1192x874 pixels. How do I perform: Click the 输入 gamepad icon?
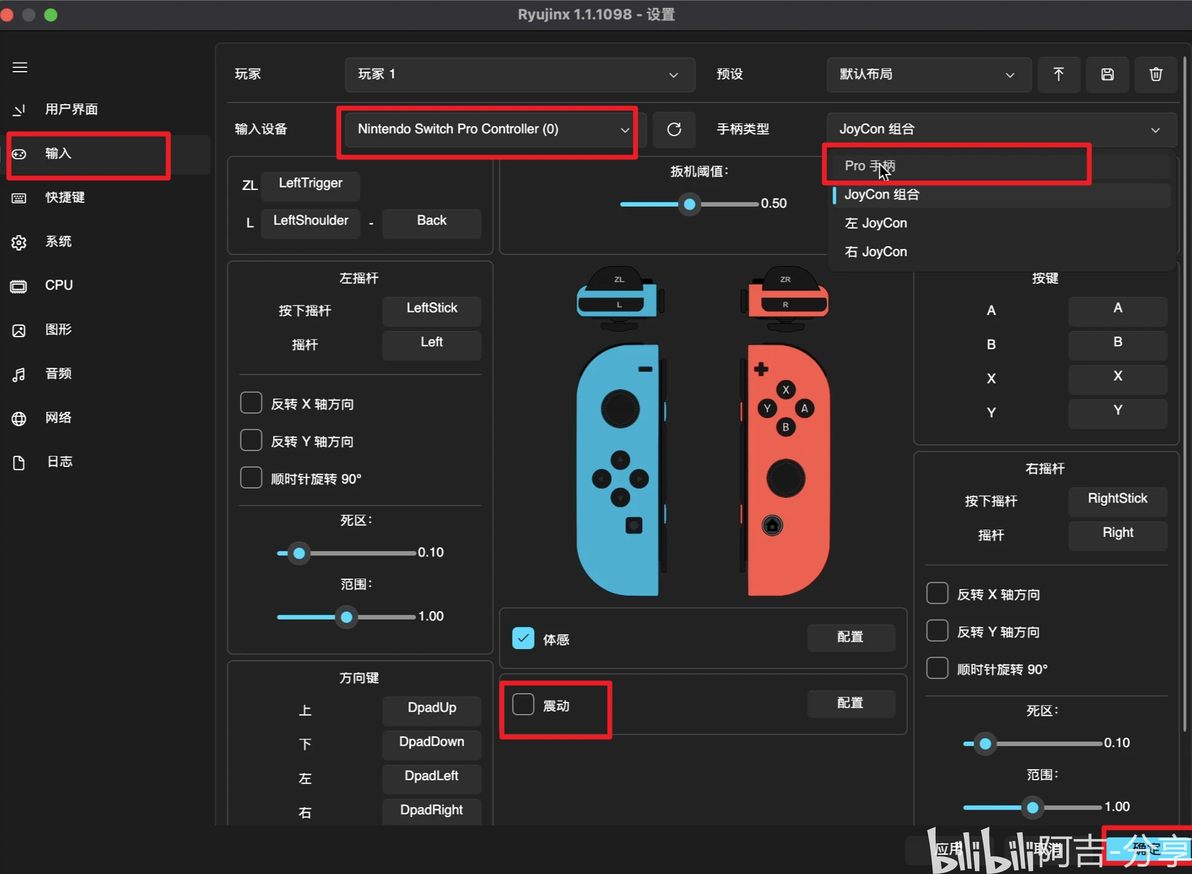(x=19, y=154)
